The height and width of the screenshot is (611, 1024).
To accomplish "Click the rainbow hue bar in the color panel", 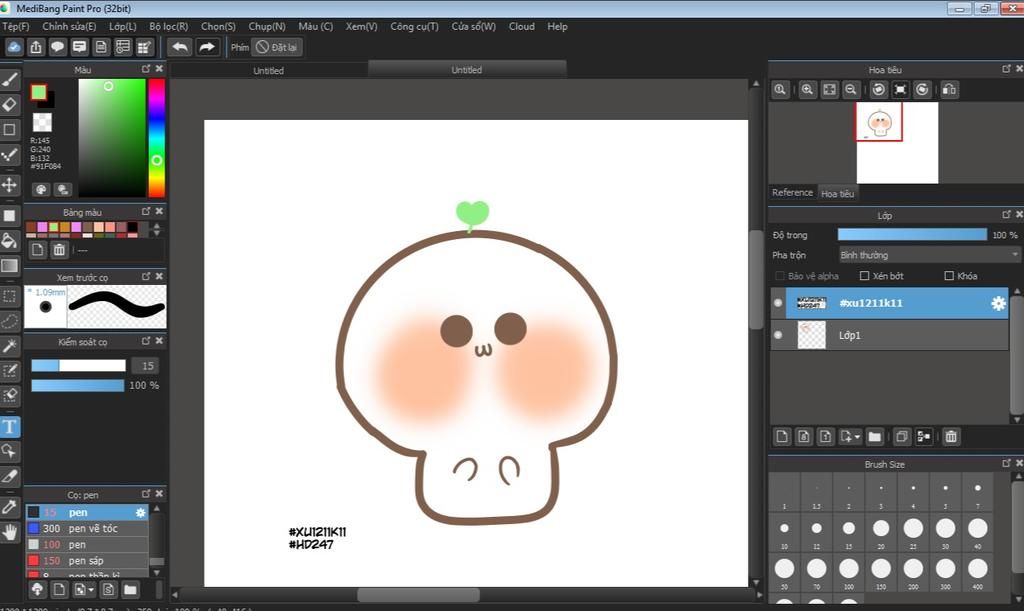I will [x=157, y=138].
